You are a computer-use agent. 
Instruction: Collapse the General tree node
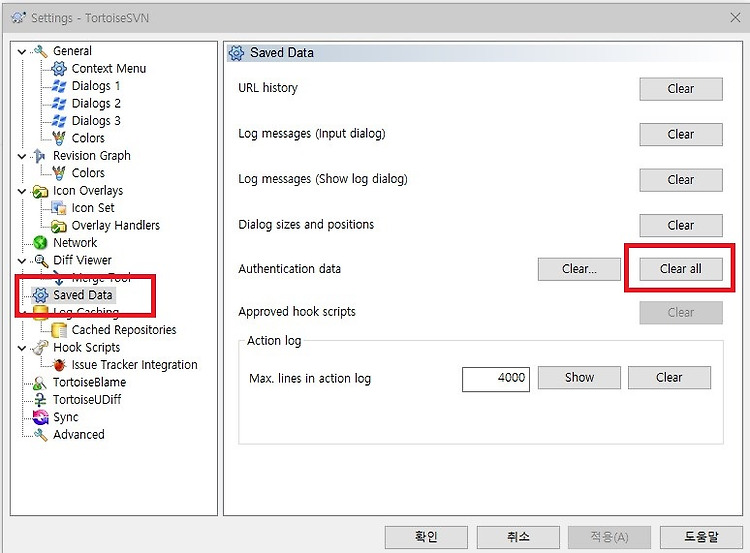22,51
